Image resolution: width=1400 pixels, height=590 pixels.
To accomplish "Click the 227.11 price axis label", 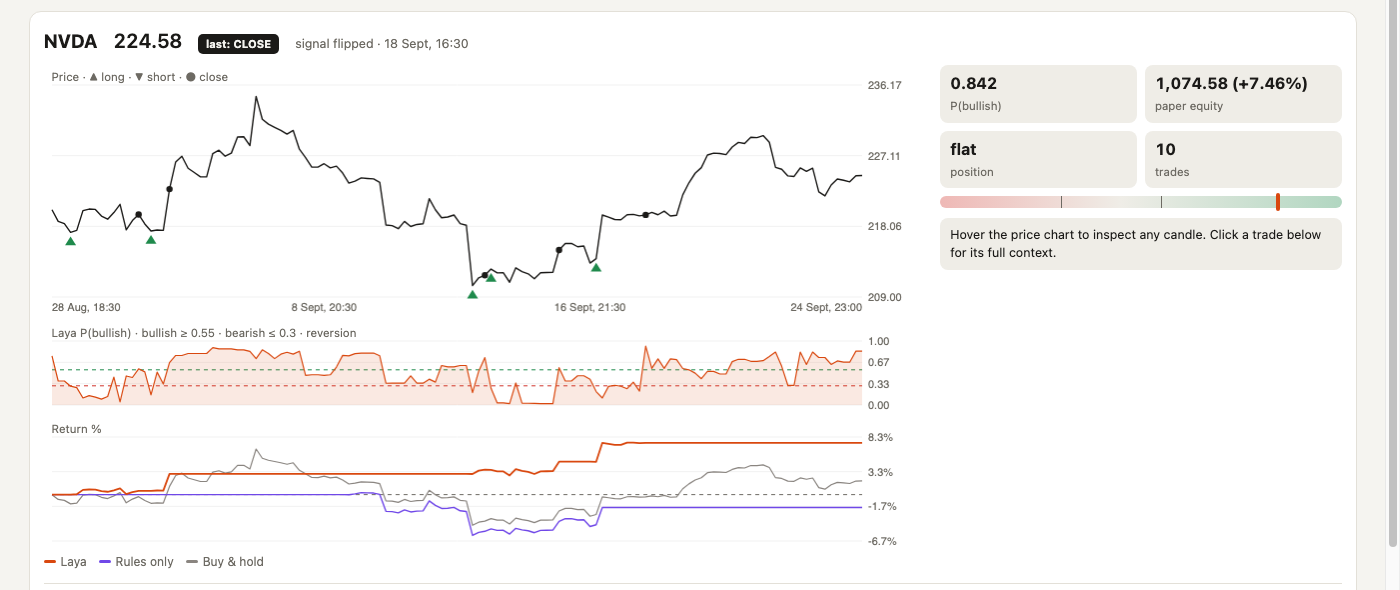I will point(884,156).
